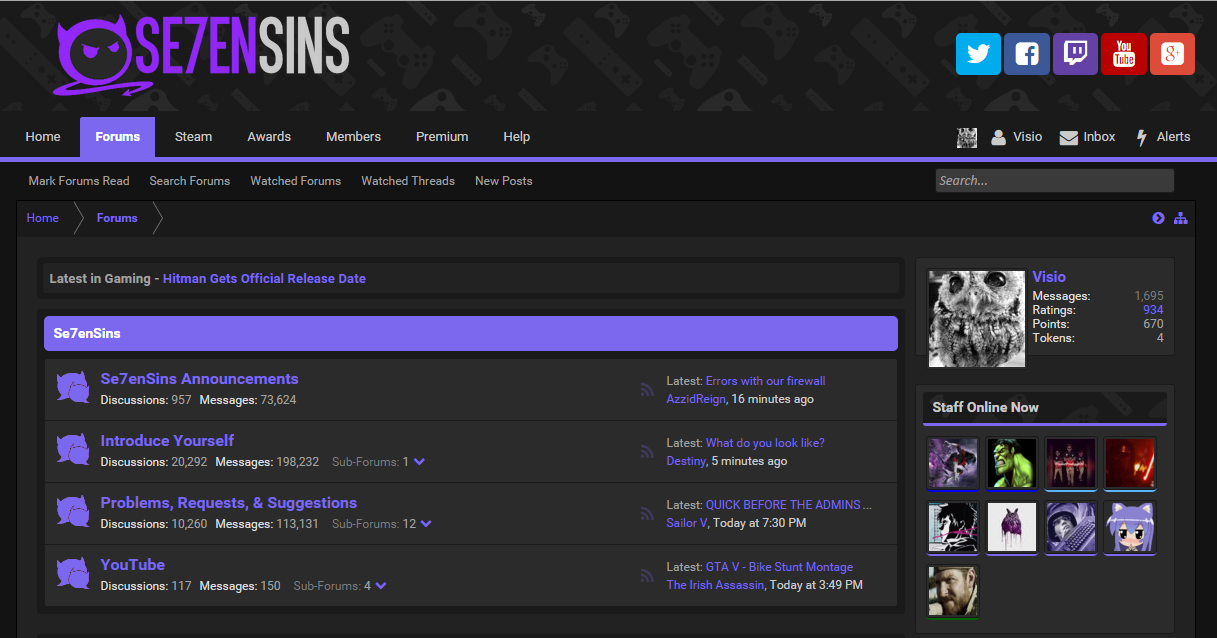Open the Se7enSins Twitter page icon
Screen dimensions: 1217x638
(x=978, y=54)
